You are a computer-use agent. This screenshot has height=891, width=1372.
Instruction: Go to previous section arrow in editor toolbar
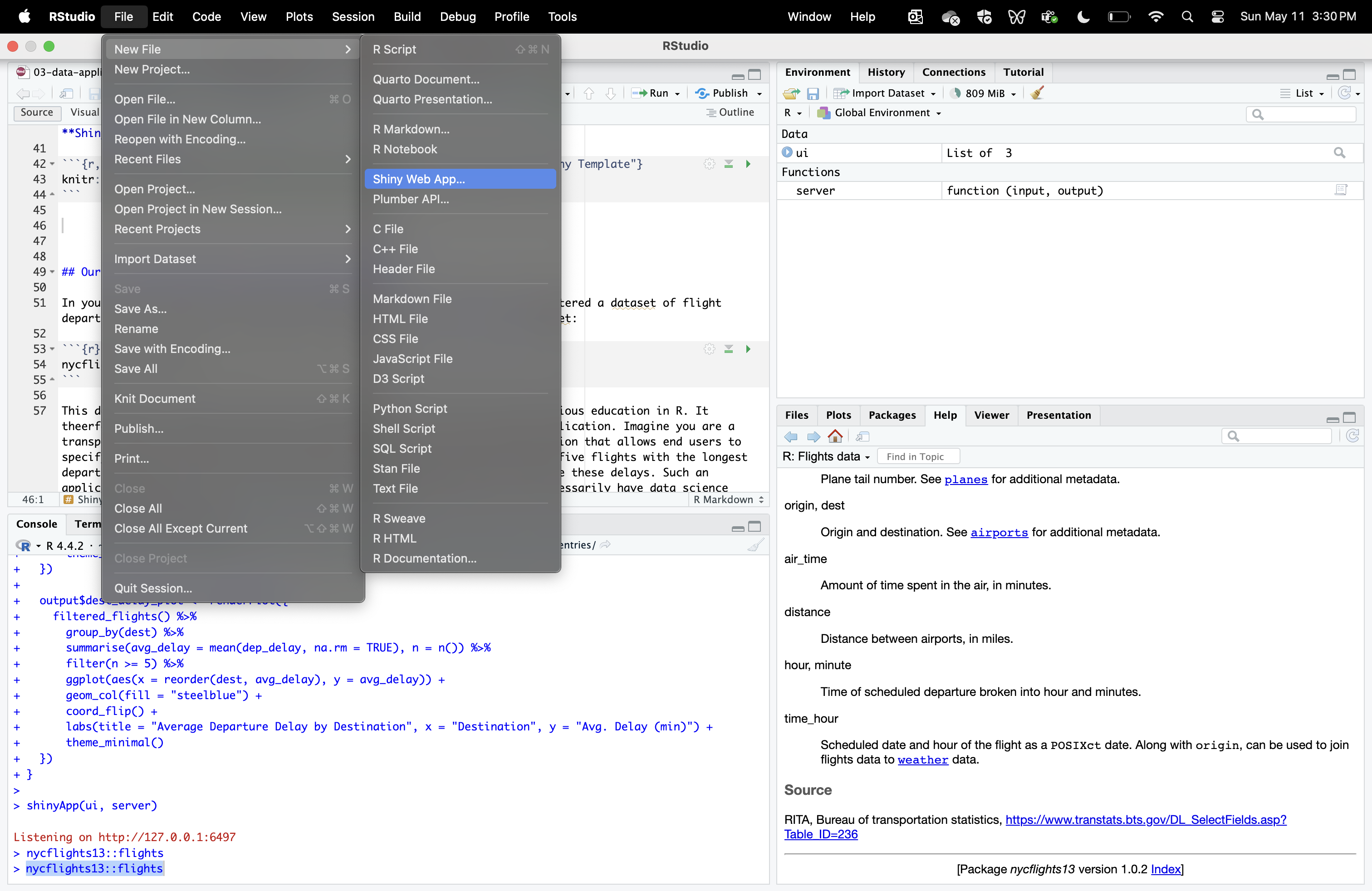click(588, 93)
